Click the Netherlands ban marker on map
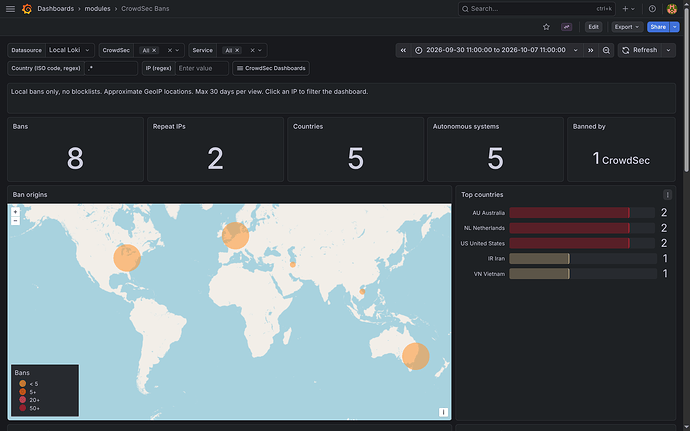The width and height of the screenshot is (690, 431). 235,236
